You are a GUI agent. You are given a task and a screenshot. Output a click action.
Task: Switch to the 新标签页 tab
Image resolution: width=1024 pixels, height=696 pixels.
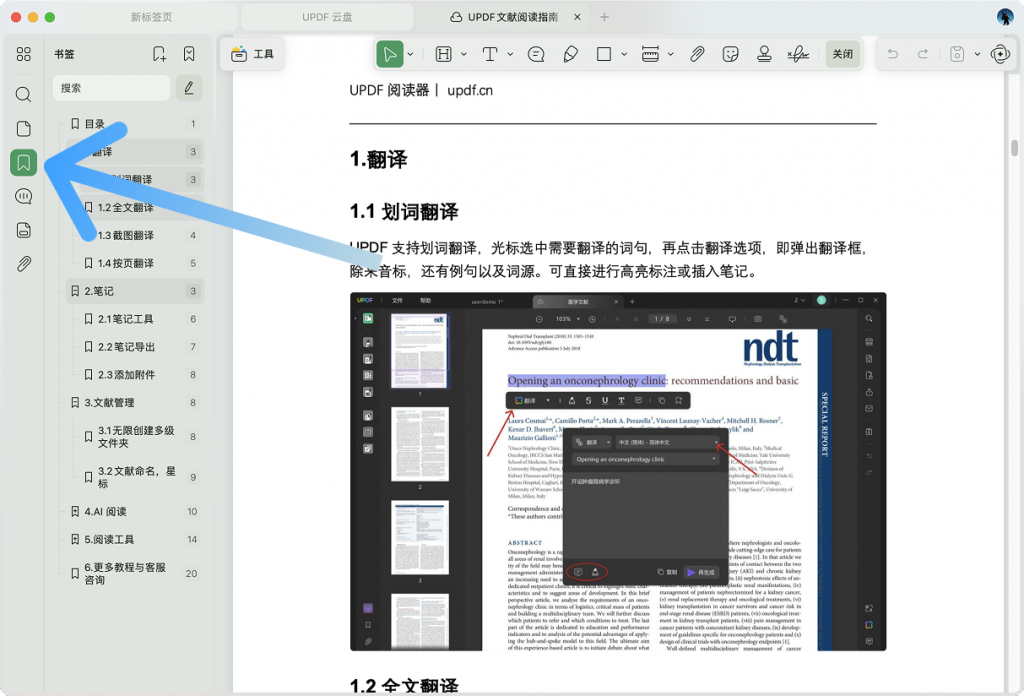click(x=151, y=17)
